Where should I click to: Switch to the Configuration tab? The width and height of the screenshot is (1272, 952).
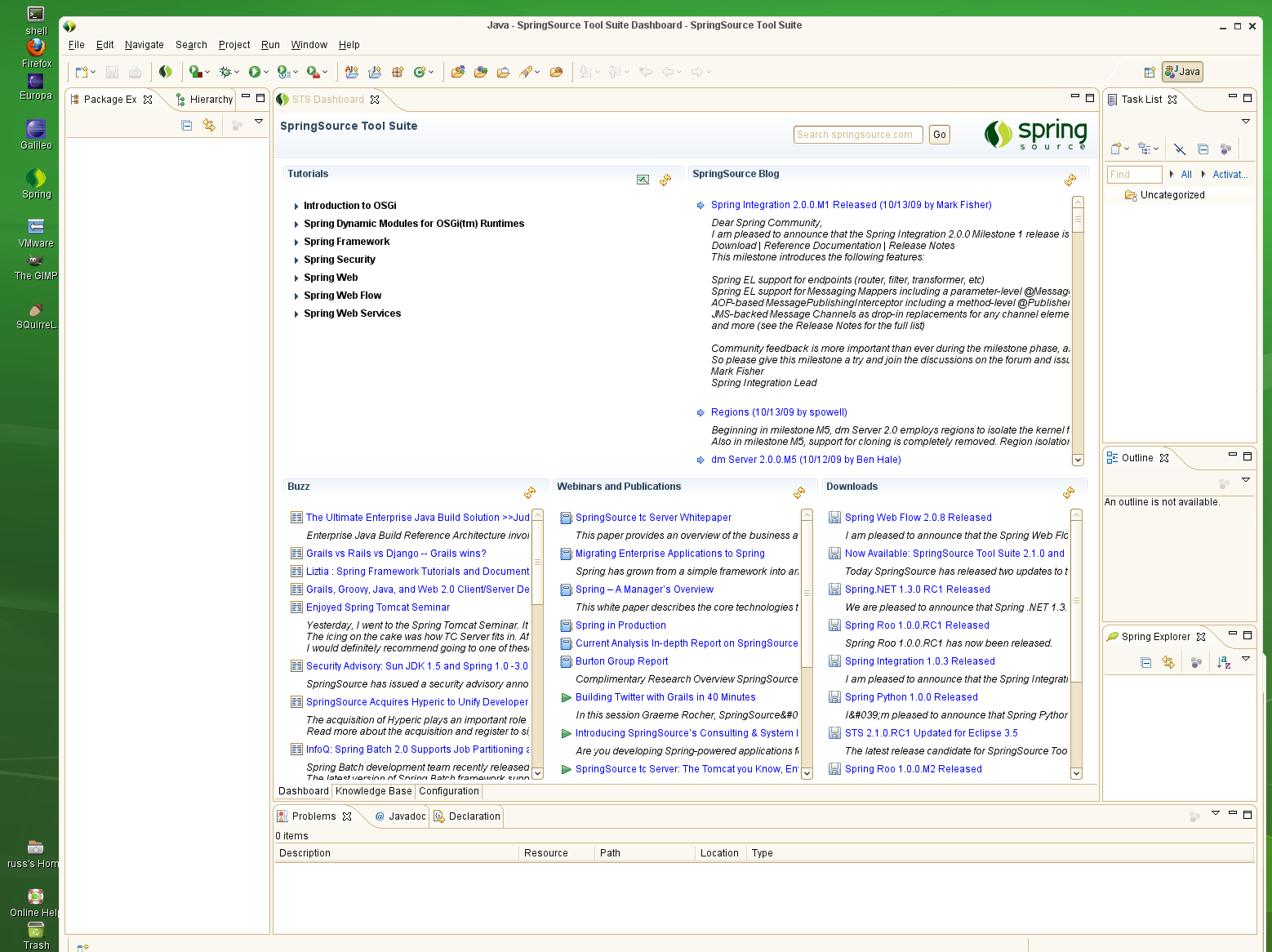448,791
